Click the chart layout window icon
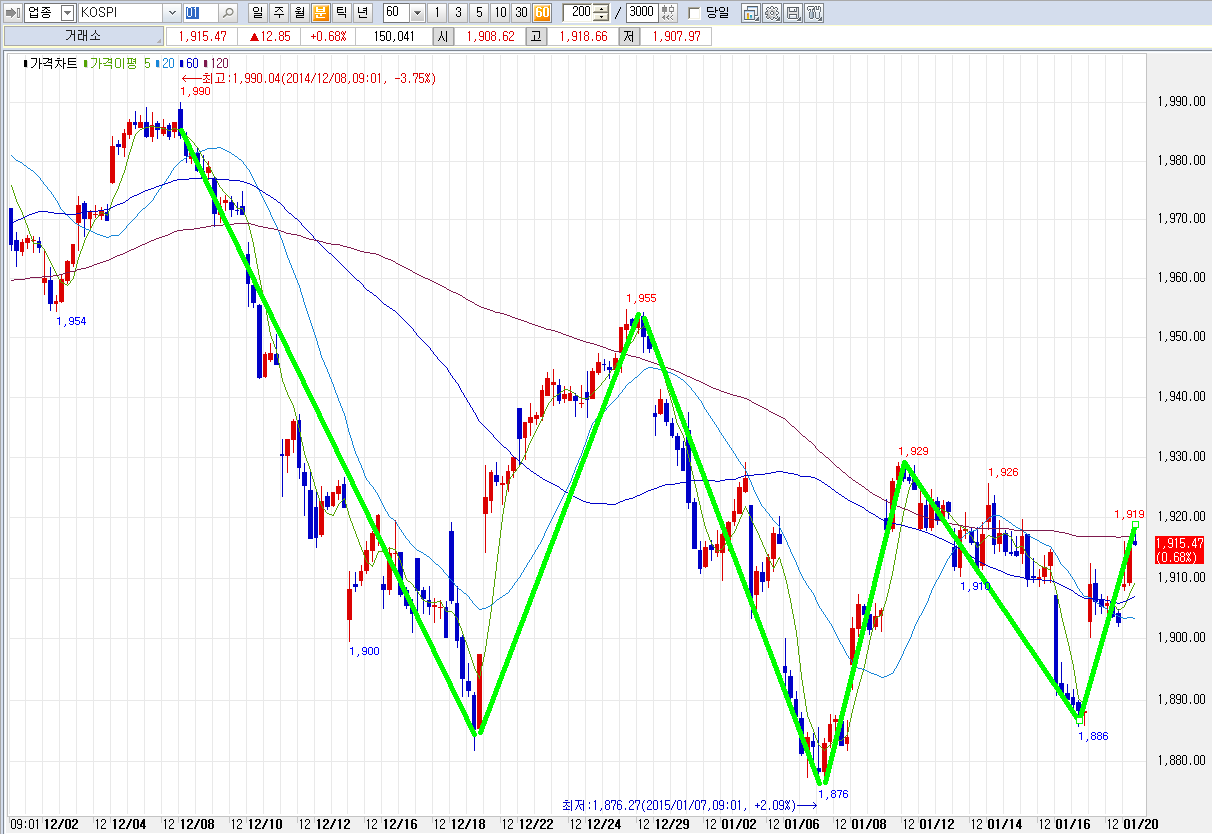 (x=751, y=13)
